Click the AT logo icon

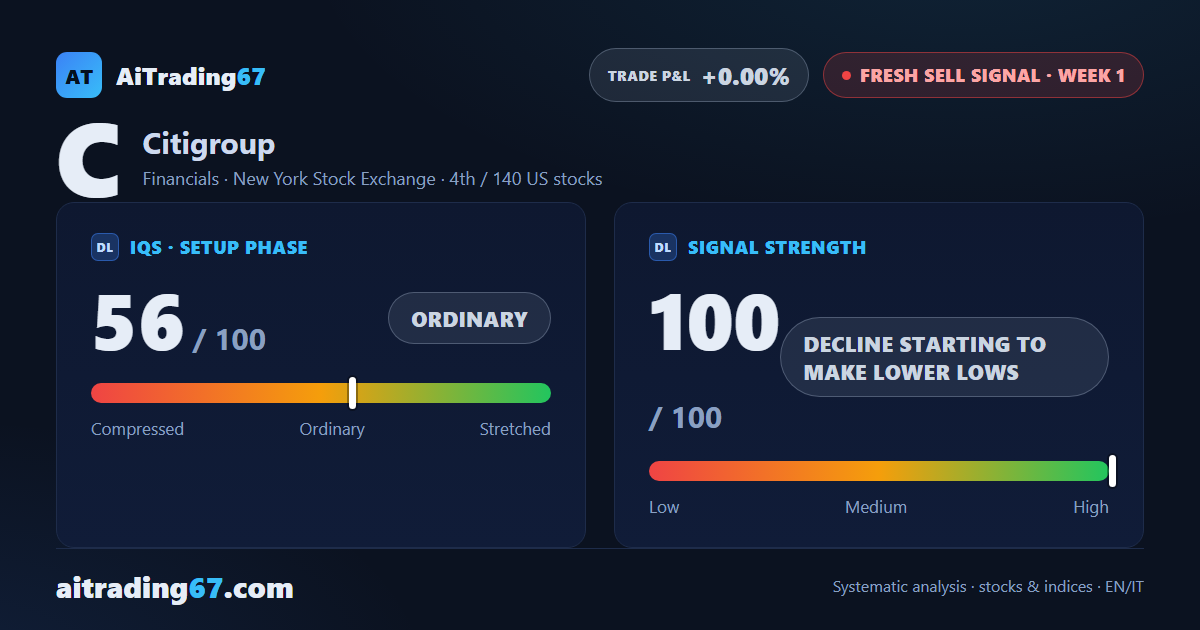79,75
